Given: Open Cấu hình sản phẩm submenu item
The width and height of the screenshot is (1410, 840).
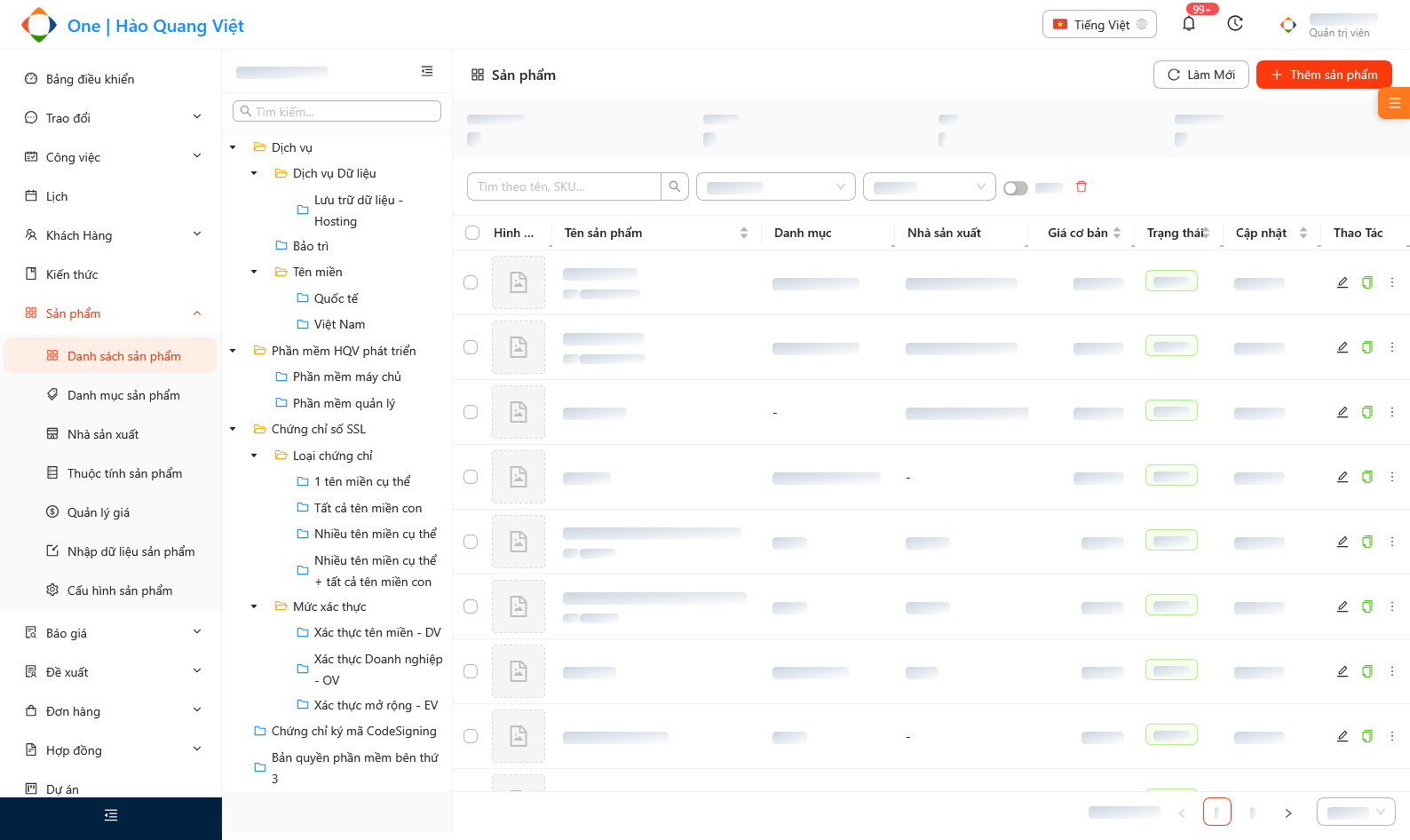Looking at the screenshot, I should 112,590.
